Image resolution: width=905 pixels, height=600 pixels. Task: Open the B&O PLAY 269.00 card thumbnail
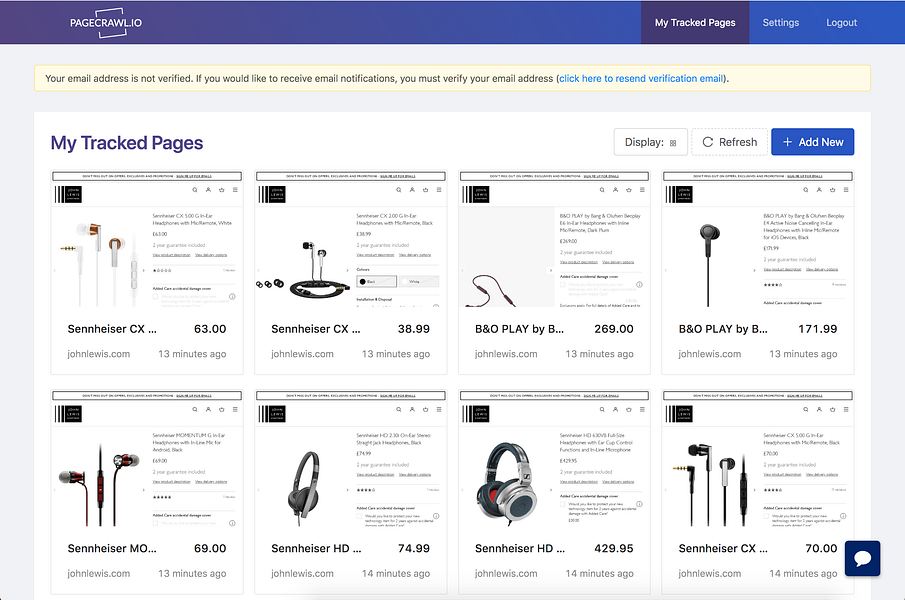(554, 239)
